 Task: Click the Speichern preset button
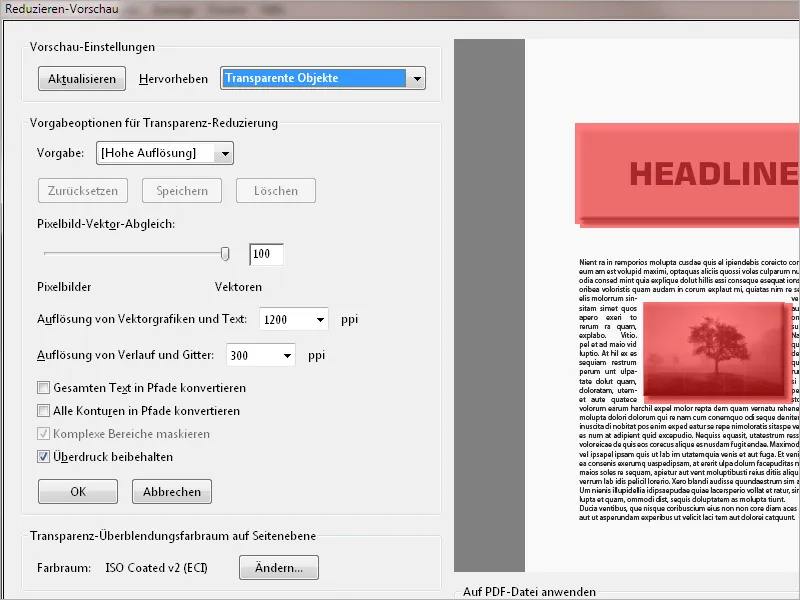[x=182, y=191]
